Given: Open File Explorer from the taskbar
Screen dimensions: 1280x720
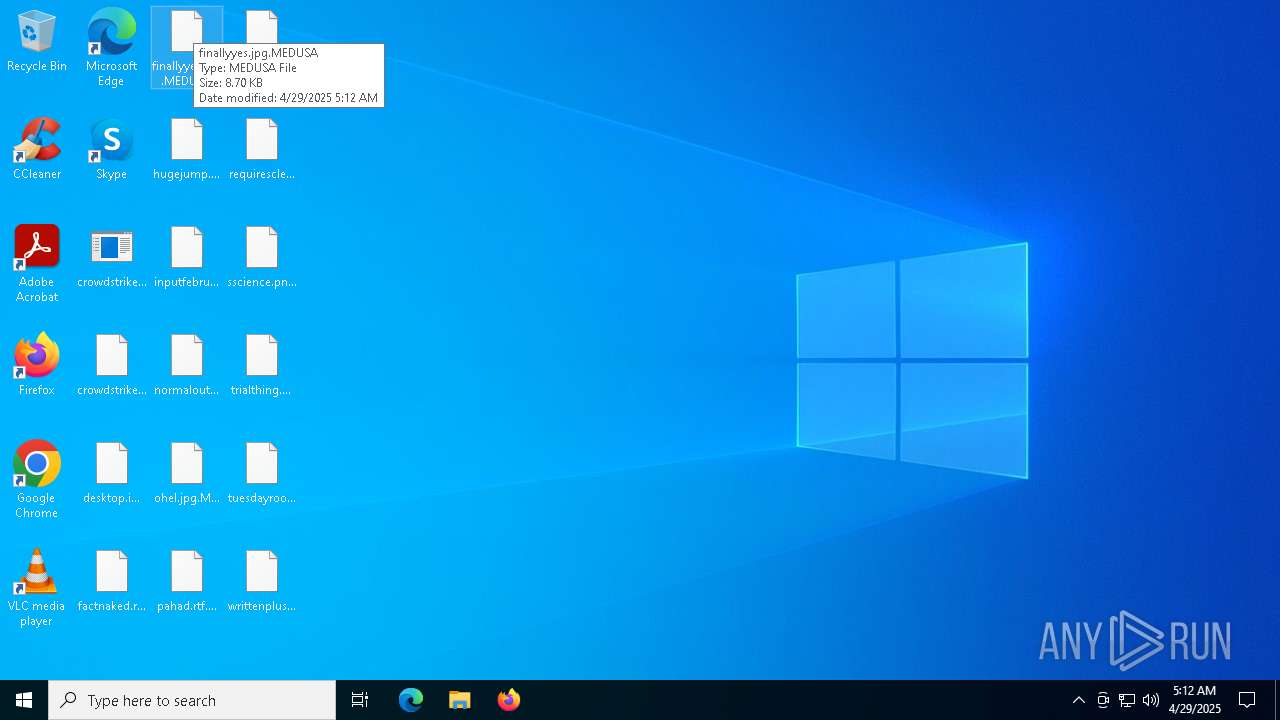Looking at the screenshot, I should coord(460,700).
